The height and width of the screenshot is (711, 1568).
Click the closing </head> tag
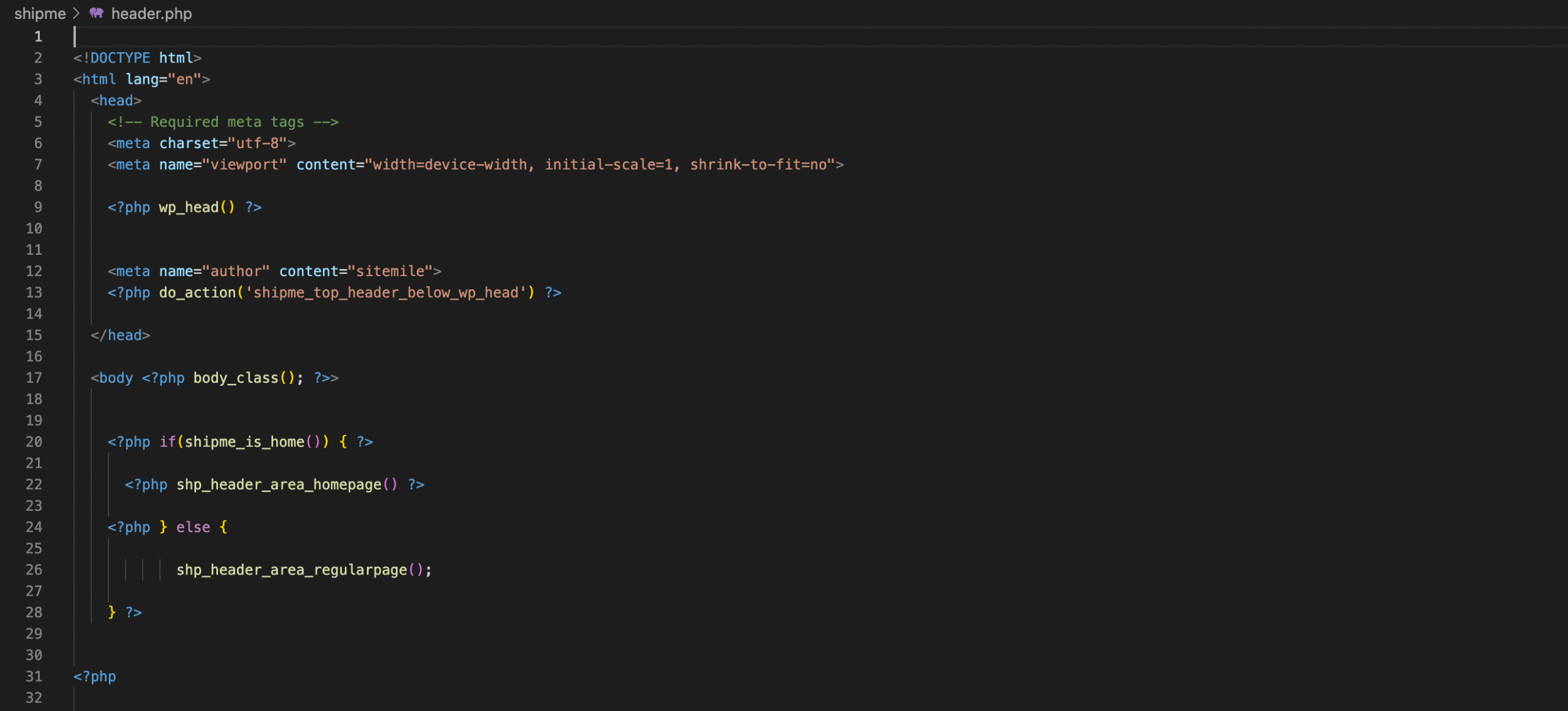(121, 334)
